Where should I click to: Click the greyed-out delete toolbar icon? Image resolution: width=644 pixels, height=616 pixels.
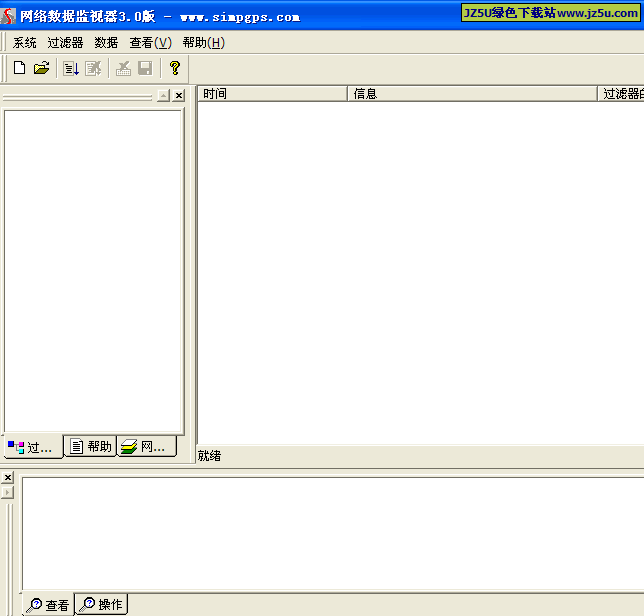point(123,68)
